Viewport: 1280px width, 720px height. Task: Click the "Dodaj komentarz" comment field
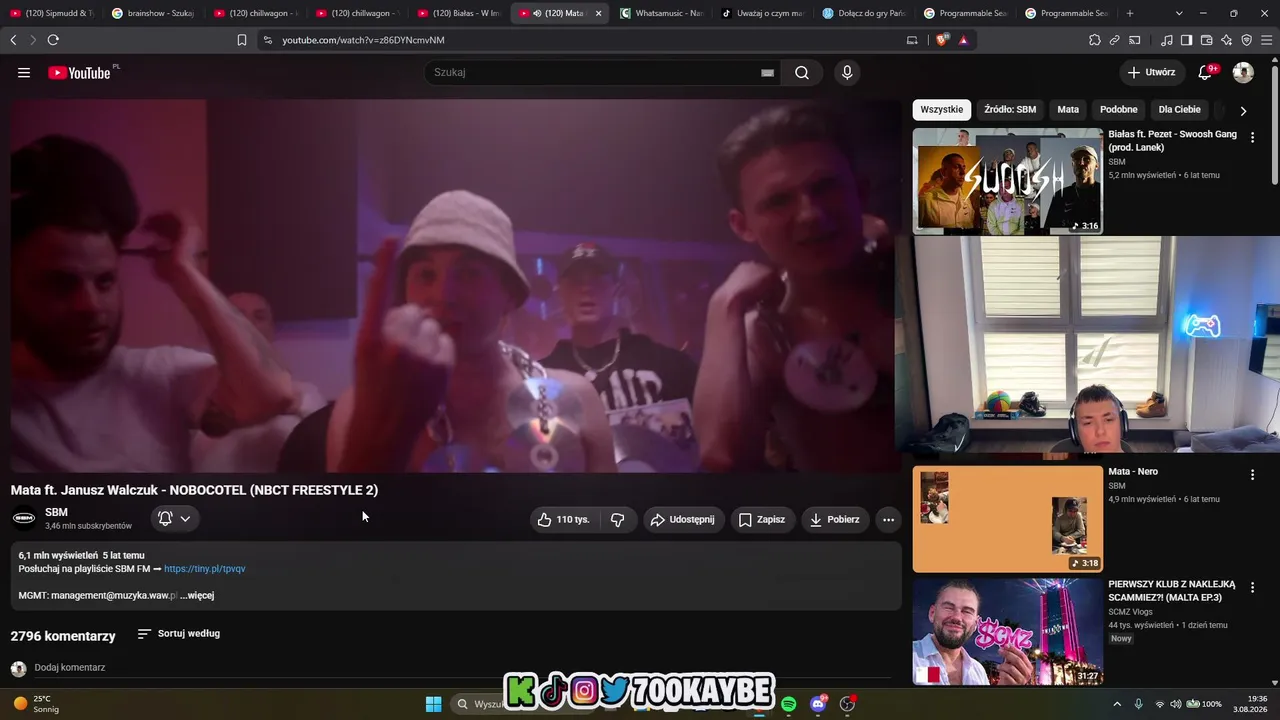[460, 668]
